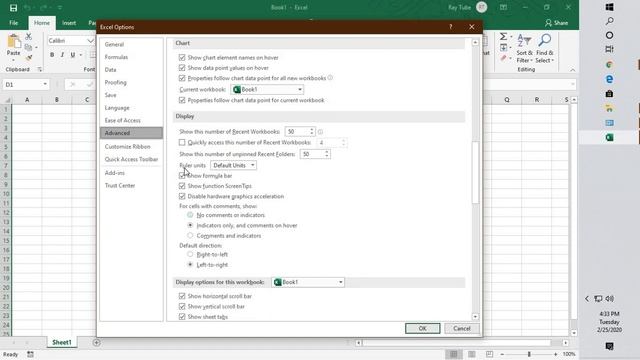Open the Current workbook Book1 dropdown
Image resolution: width=640 pixels, height=360 pixels.
[x=267, y=89]
